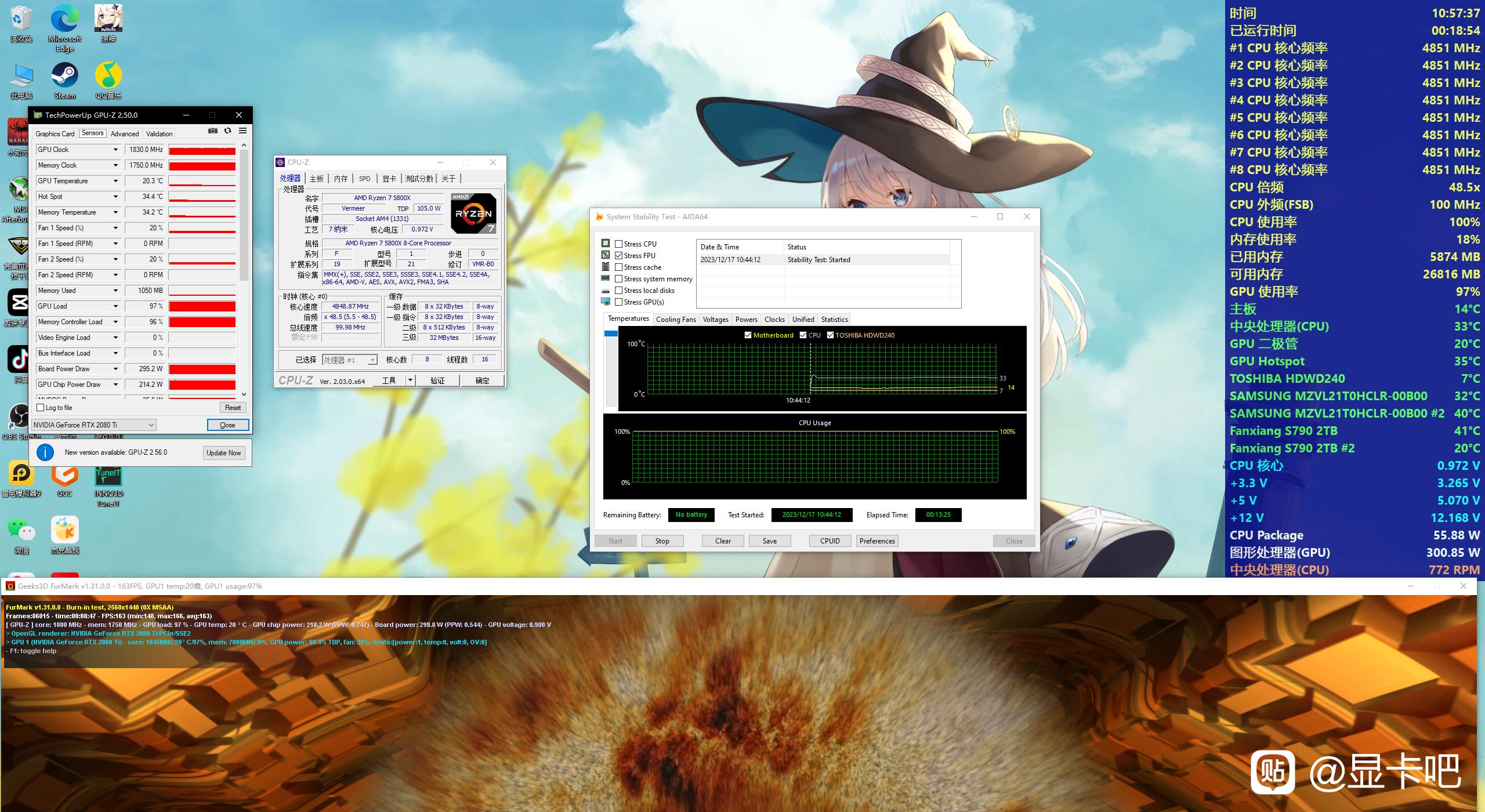Image resolution: width=1485 pixels, height=812 pixels.
Task: Toggle Log to file checkbox in GPU-Z
Action: point(41,408)
